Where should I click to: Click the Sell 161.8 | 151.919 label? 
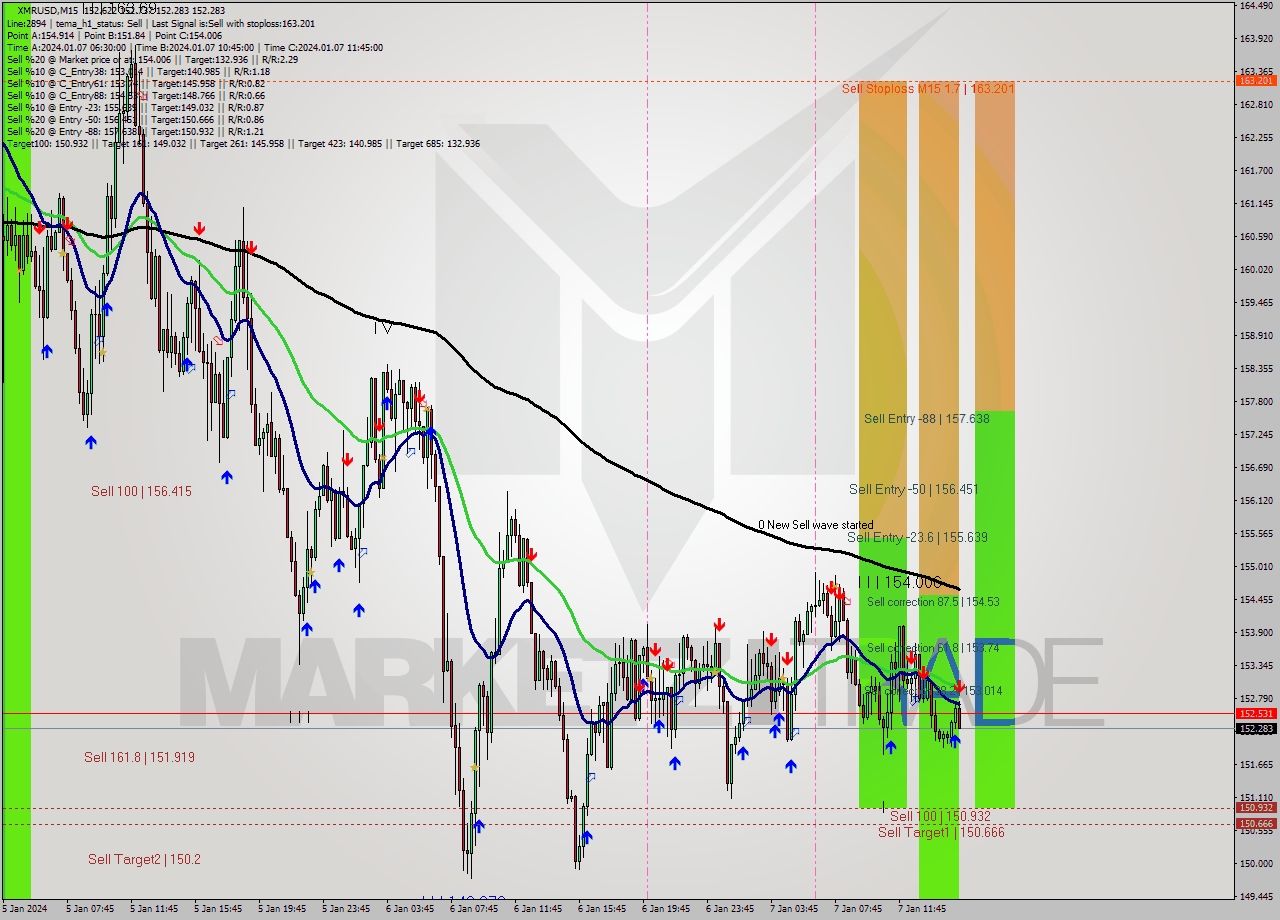pyautogui.click(x=139, y=757)
